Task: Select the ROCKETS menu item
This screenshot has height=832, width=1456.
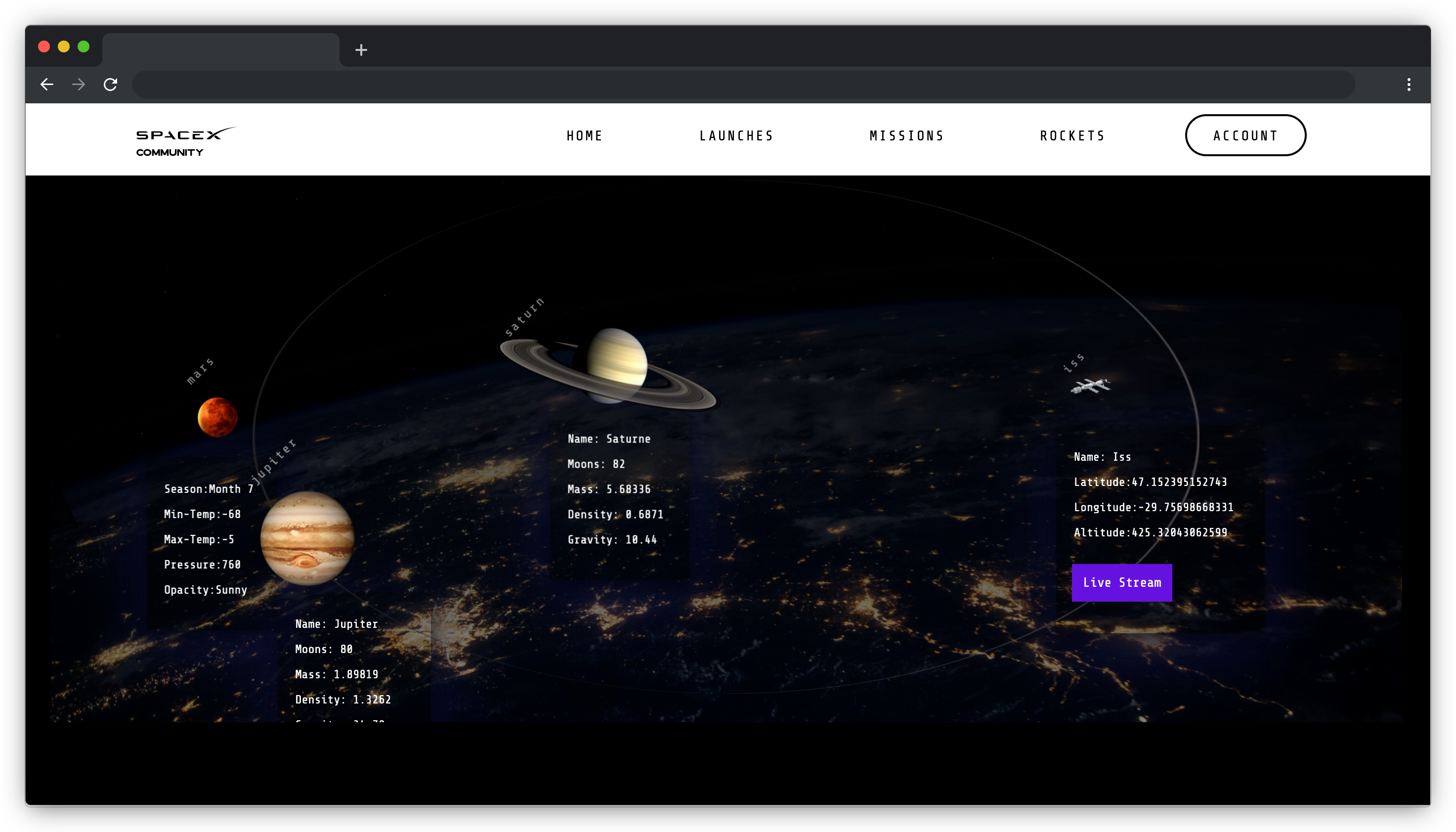Action: pos(1073,135)
